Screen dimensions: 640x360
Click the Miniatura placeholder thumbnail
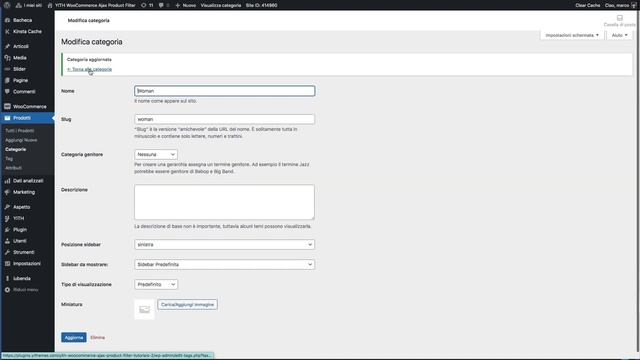(x=144, y=309)
